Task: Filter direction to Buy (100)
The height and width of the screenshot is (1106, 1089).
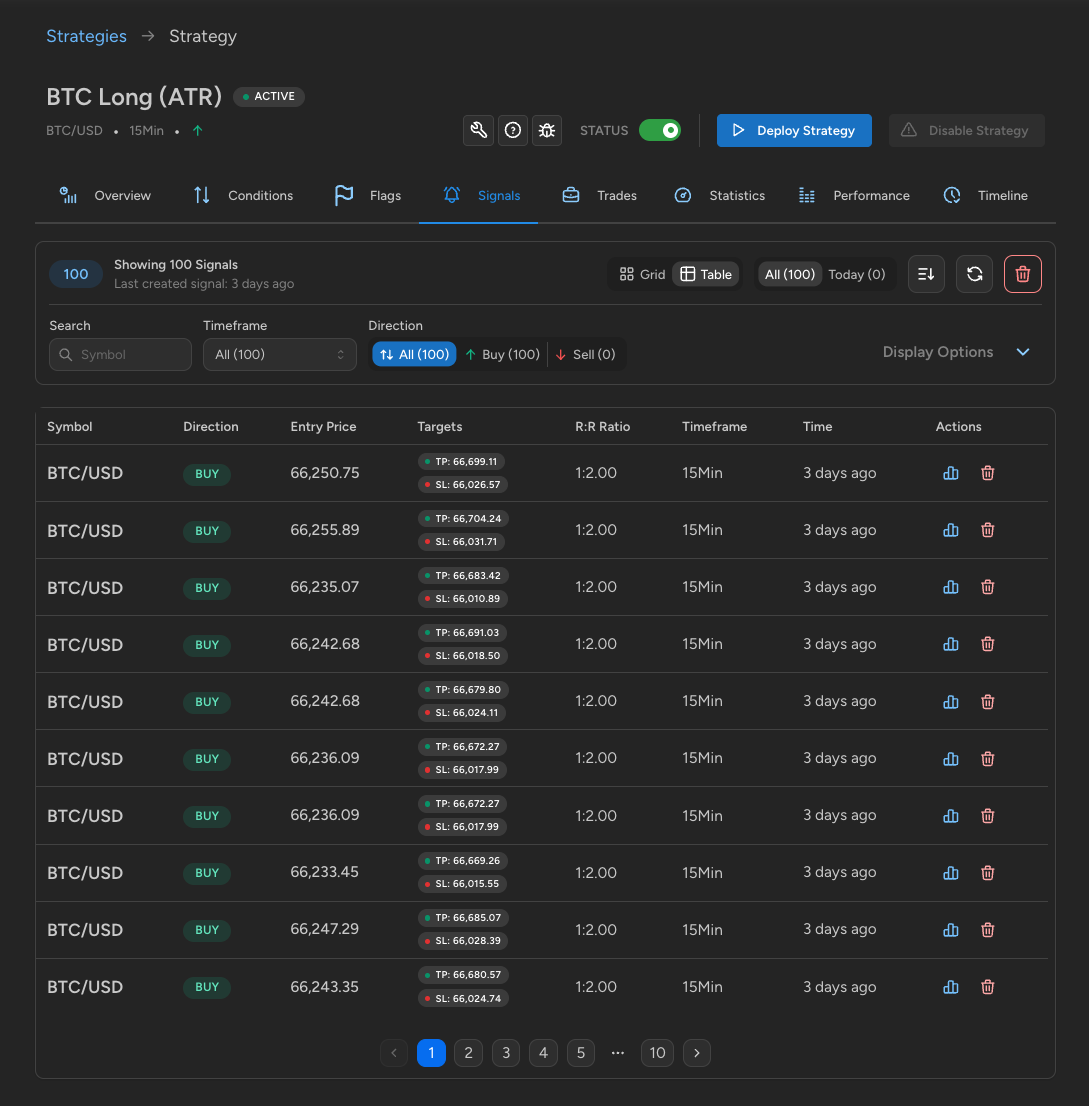Action: [x=502, y=354]
